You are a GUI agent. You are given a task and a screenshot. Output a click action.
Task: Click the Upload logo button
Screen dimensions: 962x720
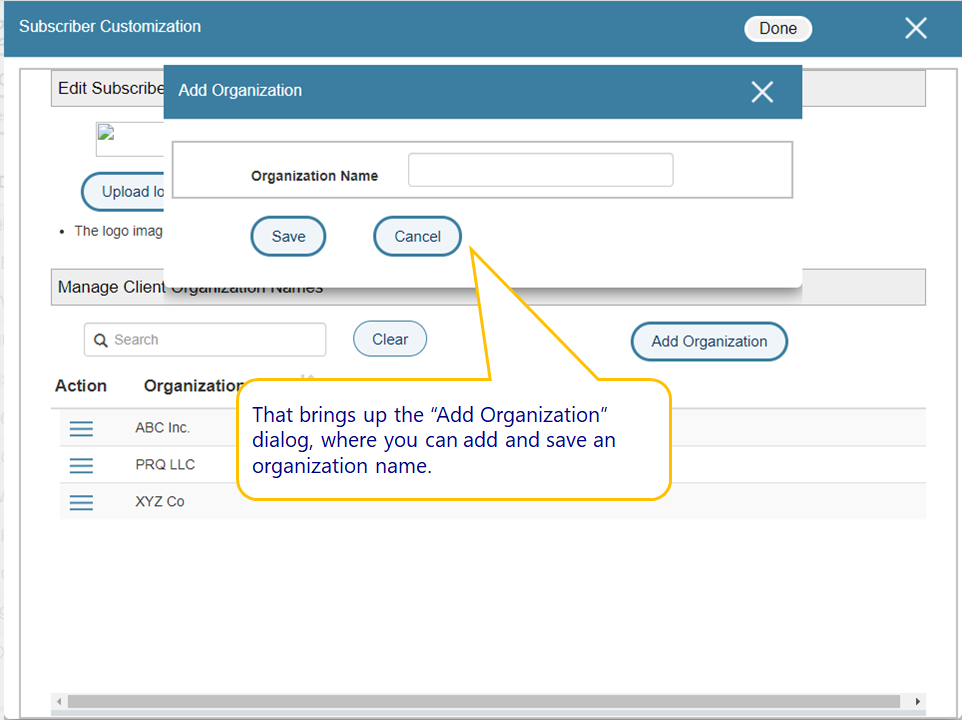click(124, 192)
